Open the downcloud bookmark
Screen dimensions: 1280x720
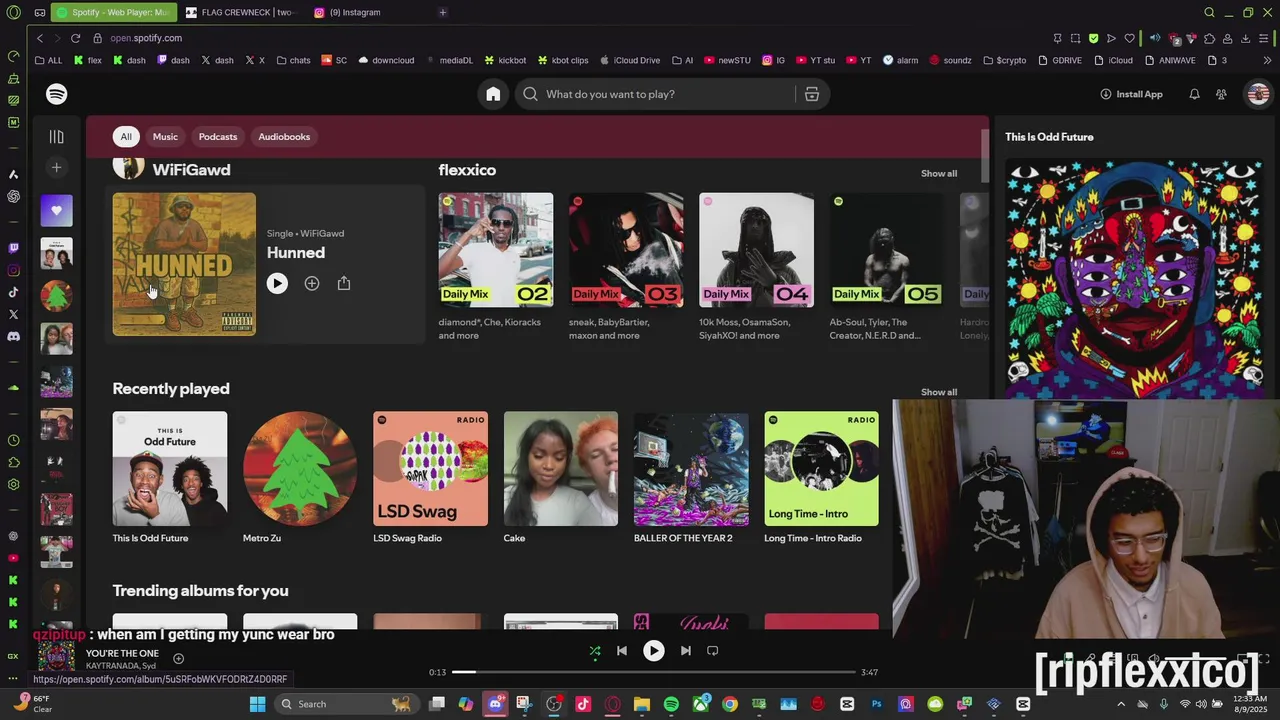click(385, 60)
